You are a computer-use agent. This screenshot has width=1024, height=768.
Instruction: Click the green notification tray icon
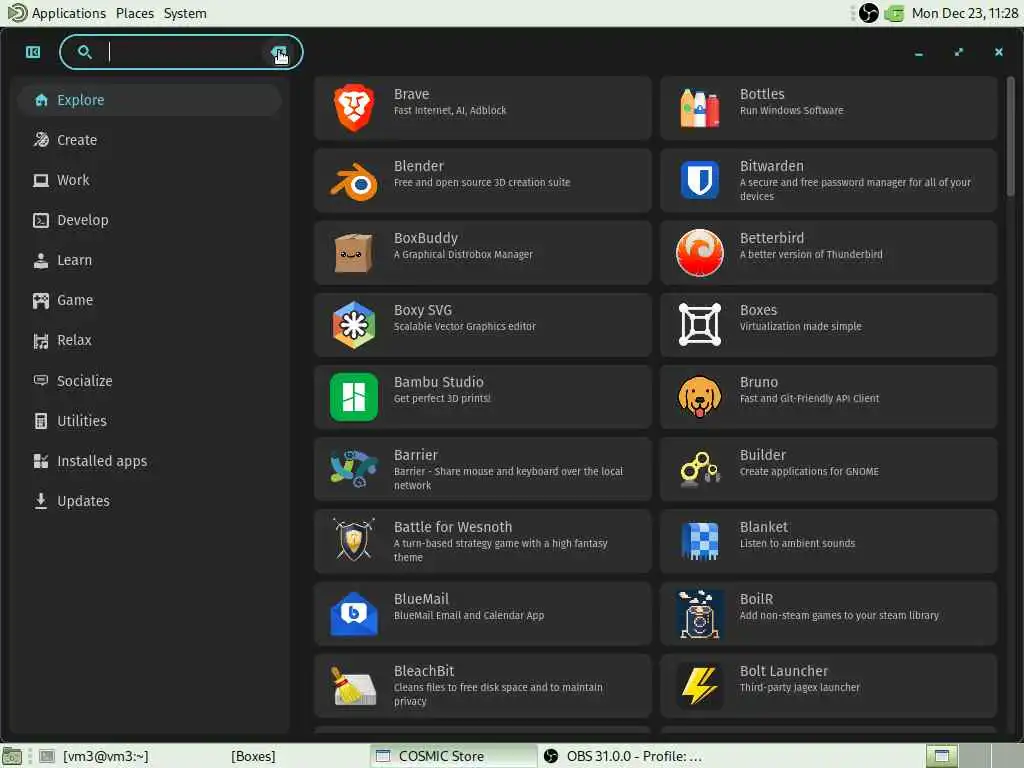[894, 13]
